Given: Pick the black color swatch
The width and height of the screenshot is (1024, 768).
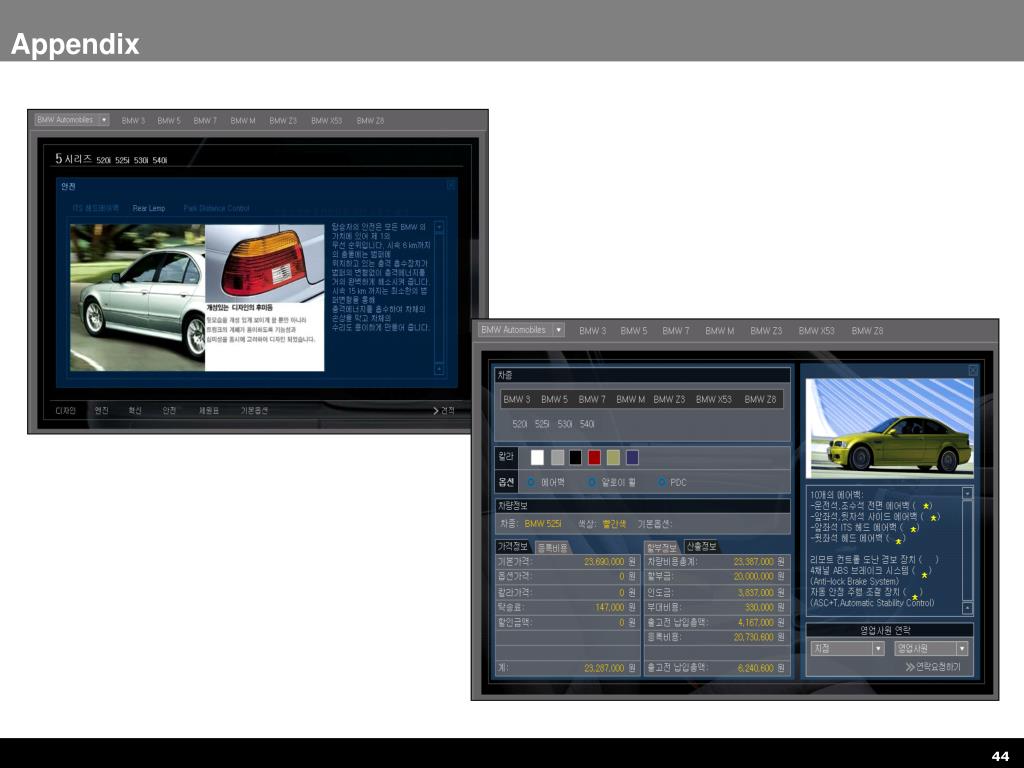Looking at the screenshot, I should click(x=575, y=458).
